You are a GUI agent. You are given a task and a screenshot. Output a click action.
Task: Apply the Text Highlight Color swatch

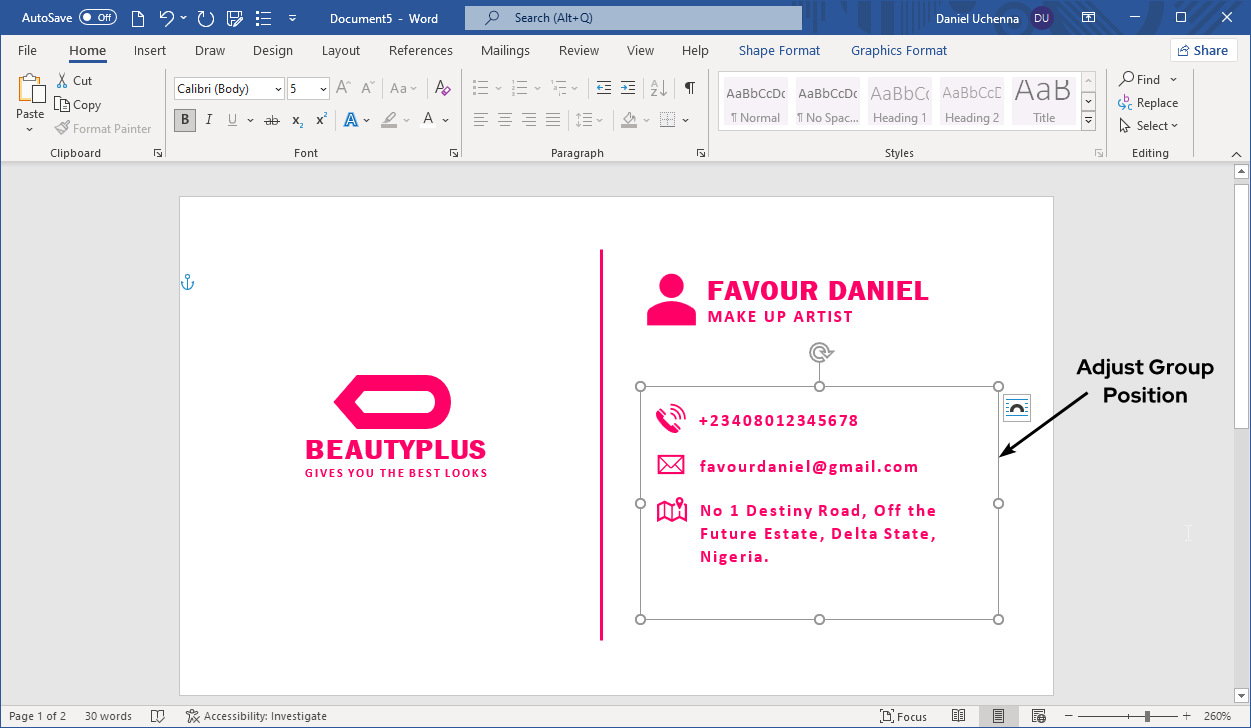point(388,119)
